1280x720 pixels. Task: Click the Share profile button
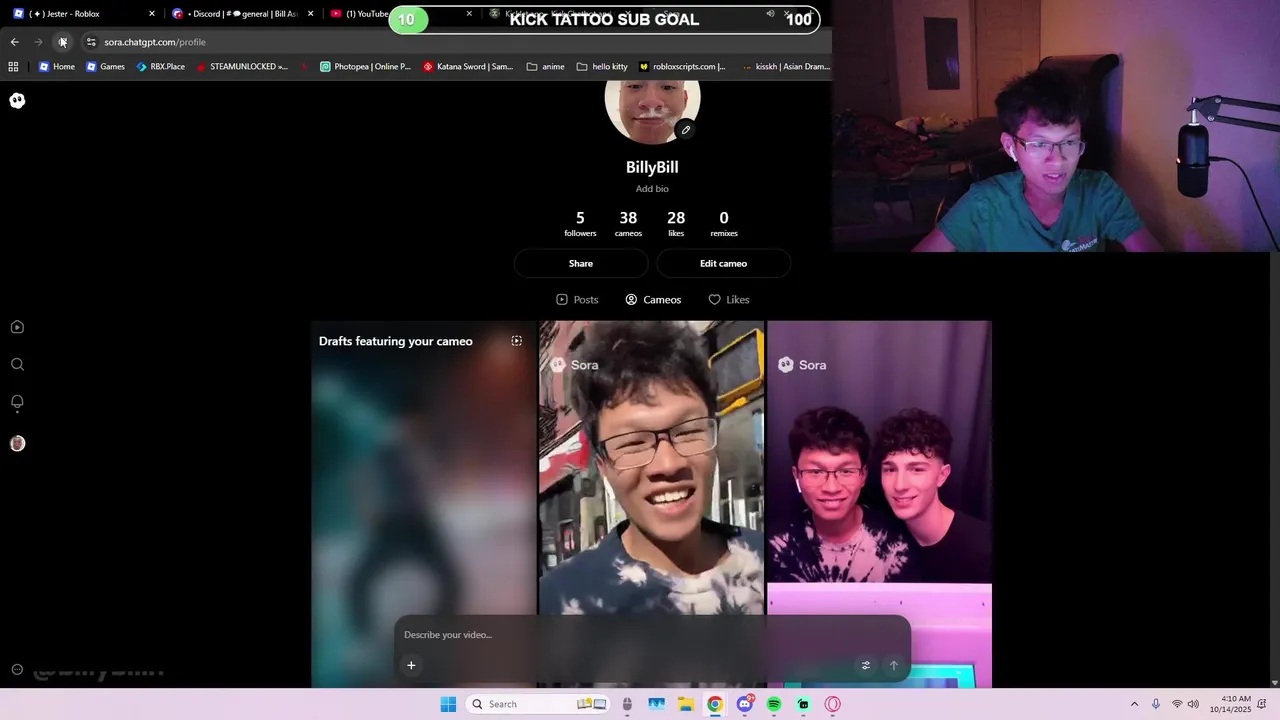click(581, 264)
